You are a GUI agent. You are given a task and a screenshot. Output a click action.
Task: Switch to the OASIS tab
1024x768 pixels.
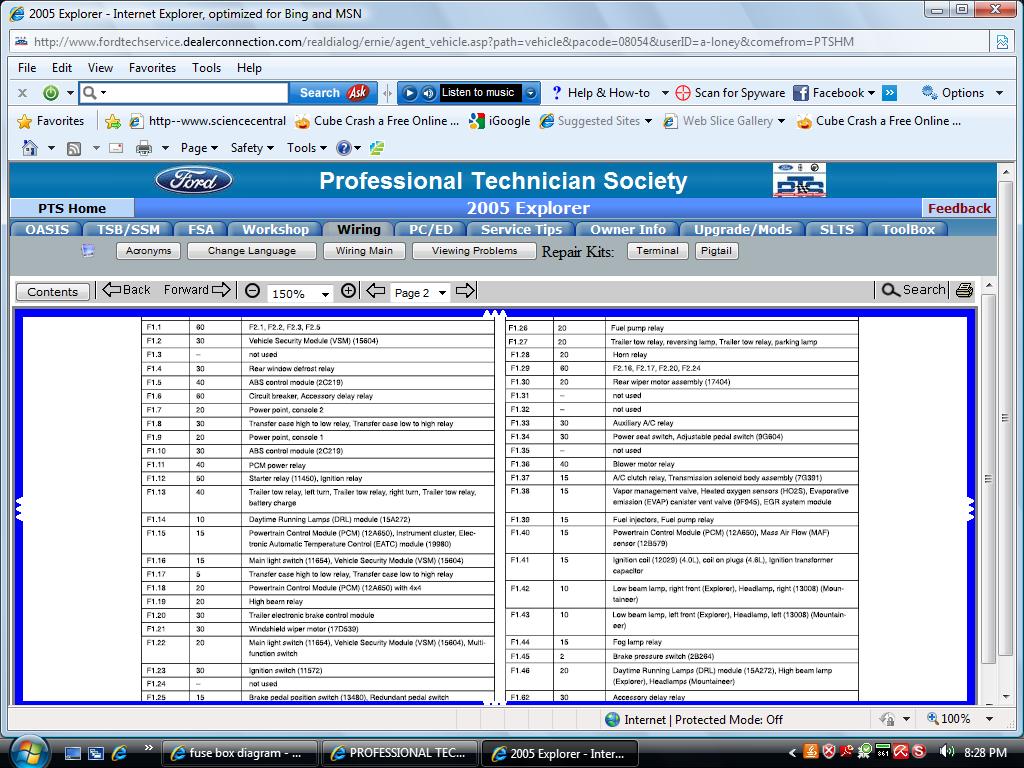pyautogui.click(x=47, y=229)
